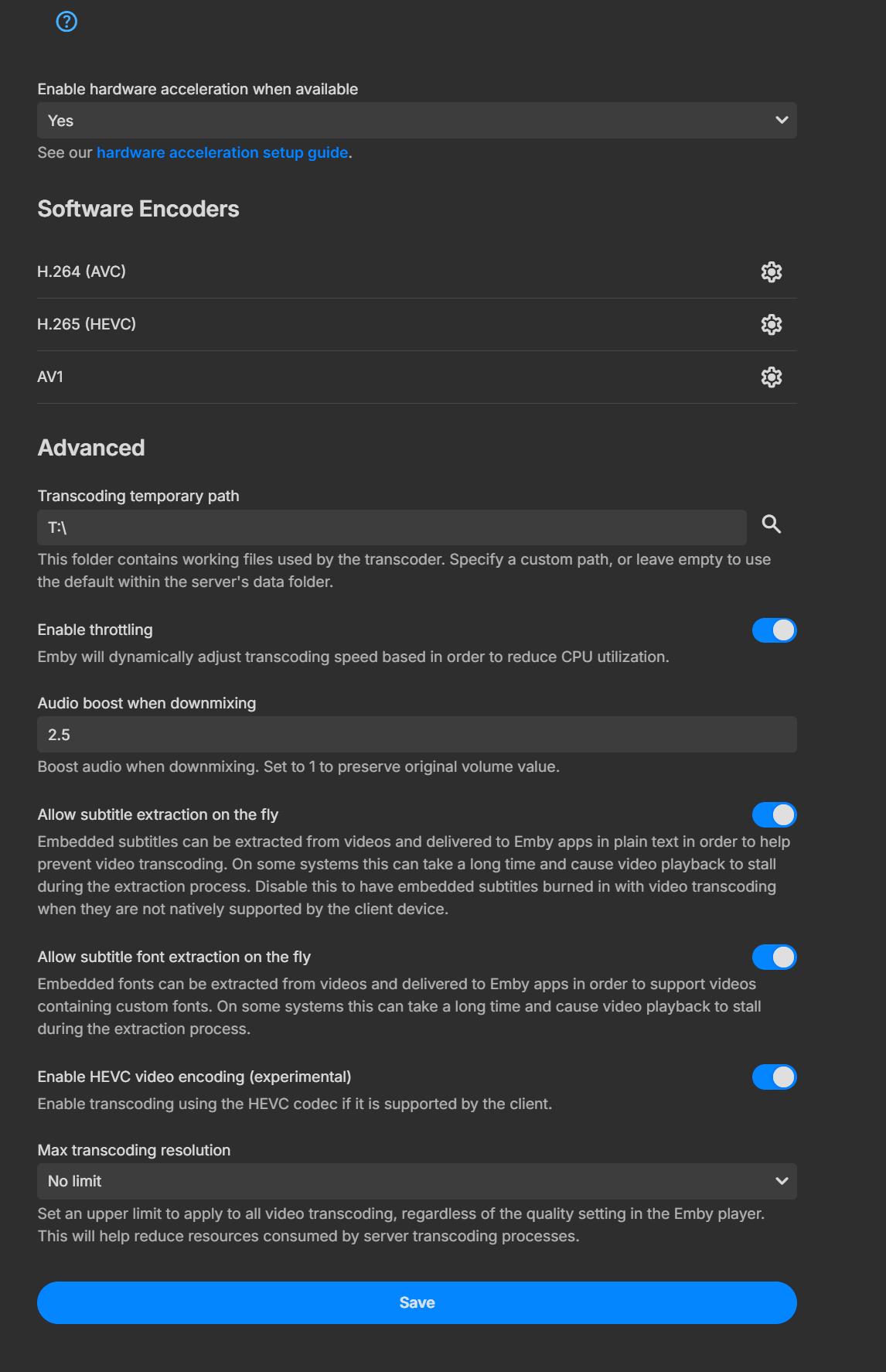886x1372 pixels.
Task: Click the help question mark icon
Action: click(67, 22)
